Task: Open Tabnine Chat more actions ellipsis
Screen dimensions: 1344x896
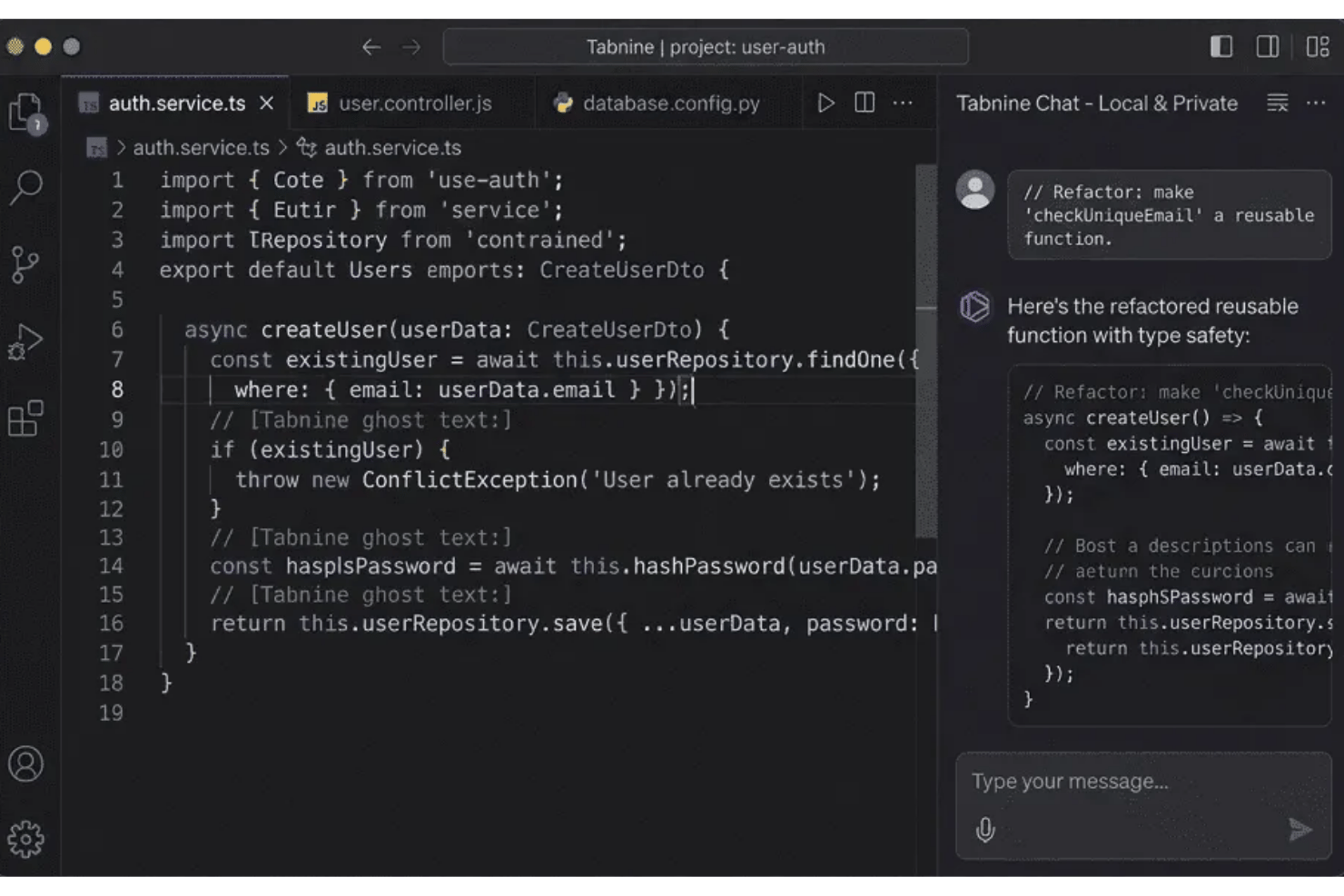Action: pyautogui.click(x=1316, y=103)
